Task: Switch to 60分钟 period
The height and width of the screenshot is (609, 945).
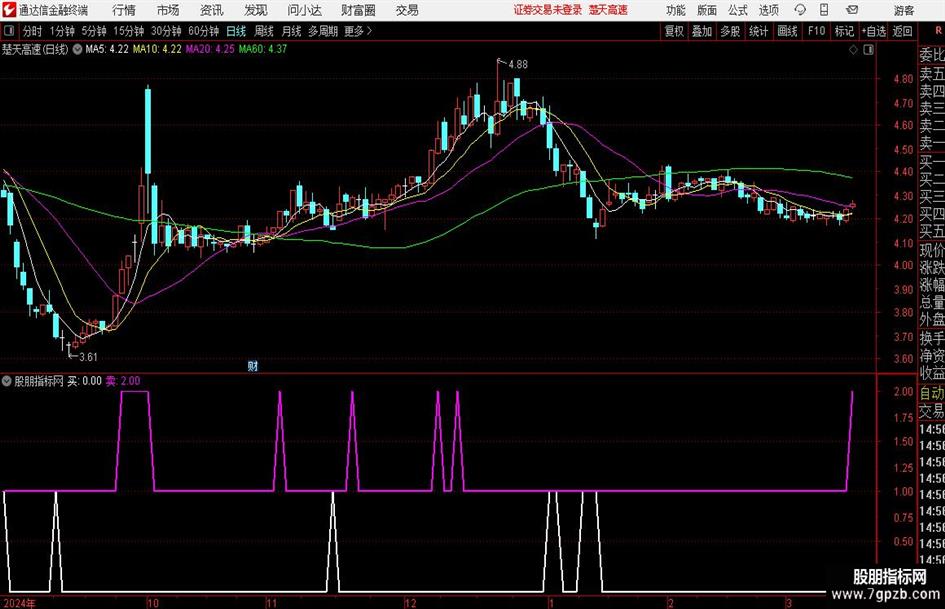Action: pyautogui.click(x=204, y=31)
